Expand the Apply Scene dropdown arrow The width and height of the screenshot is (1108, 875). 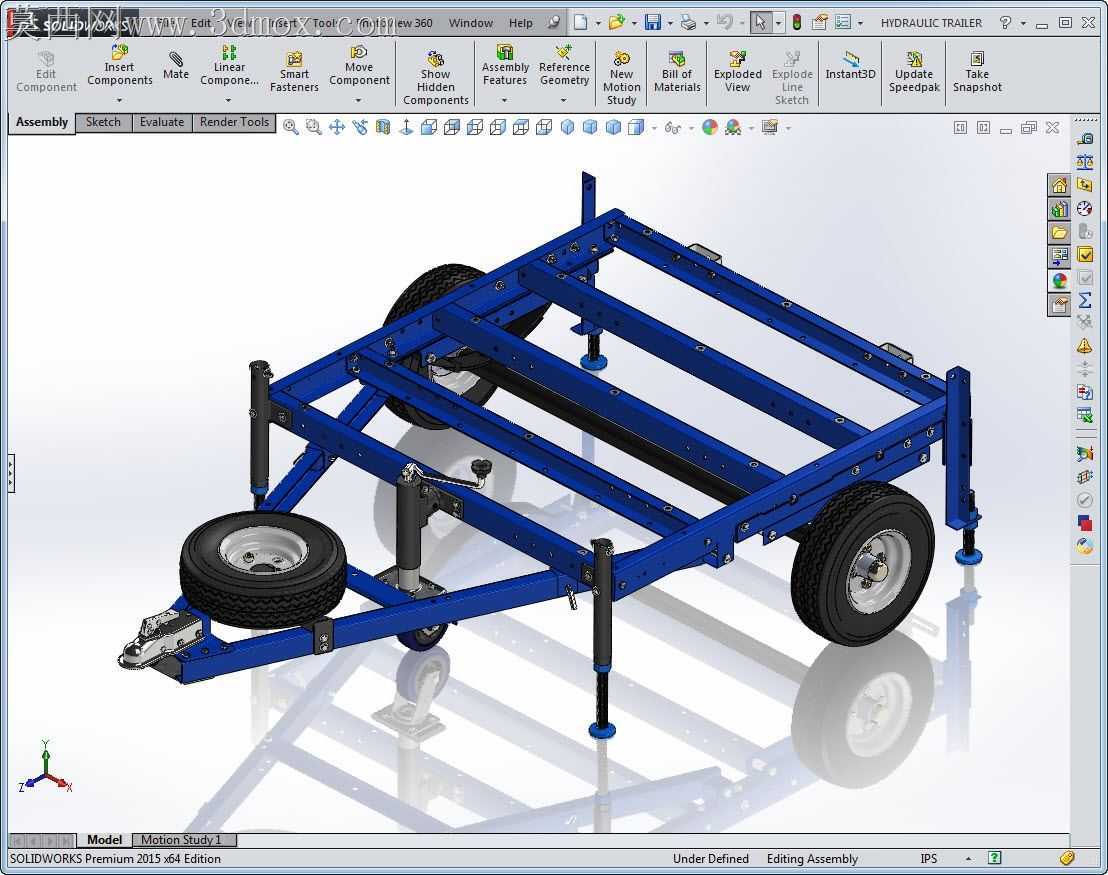click(751, 128)
